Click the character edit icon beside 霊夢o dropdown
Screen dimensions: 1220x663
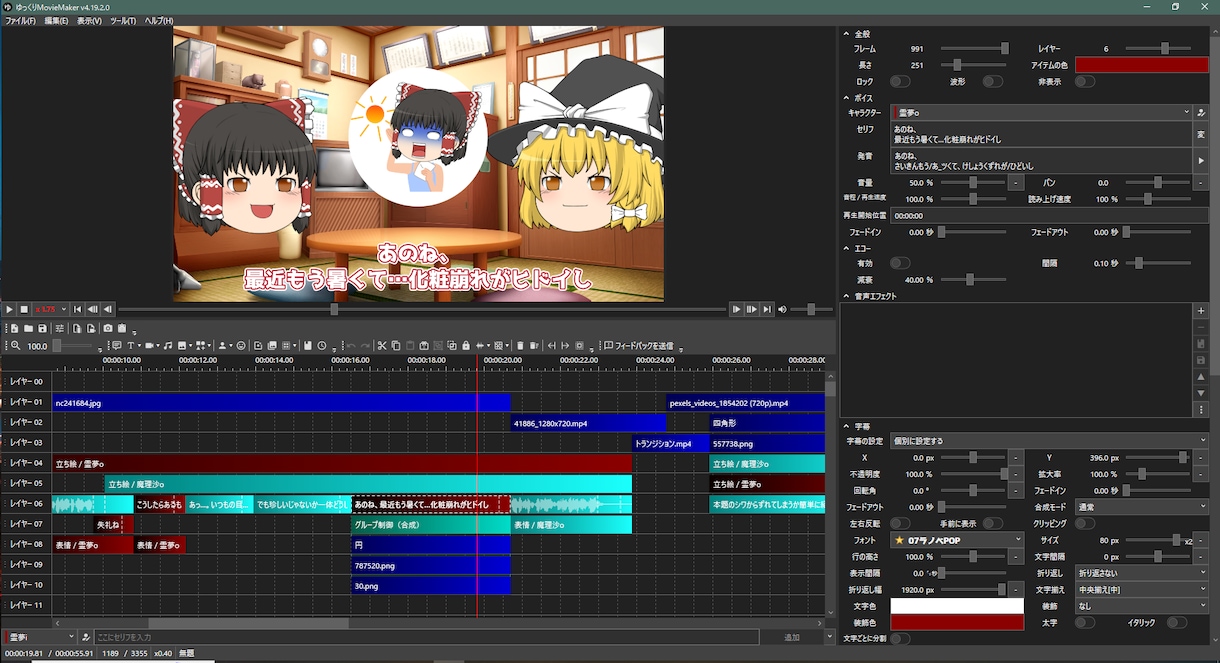click(1201, 113)
